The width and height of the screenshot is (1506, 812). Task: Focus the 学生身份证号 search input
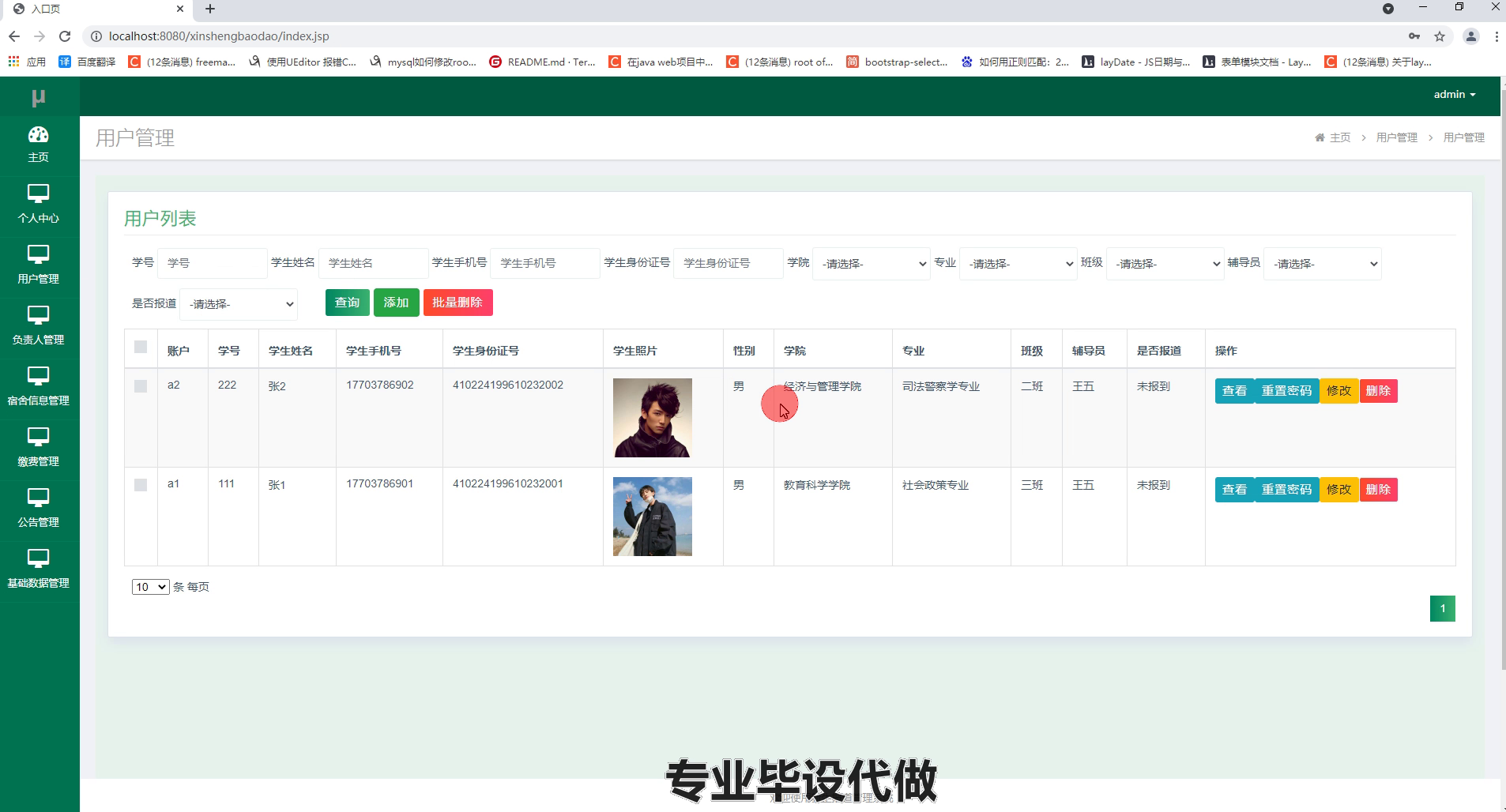[729, 263]
